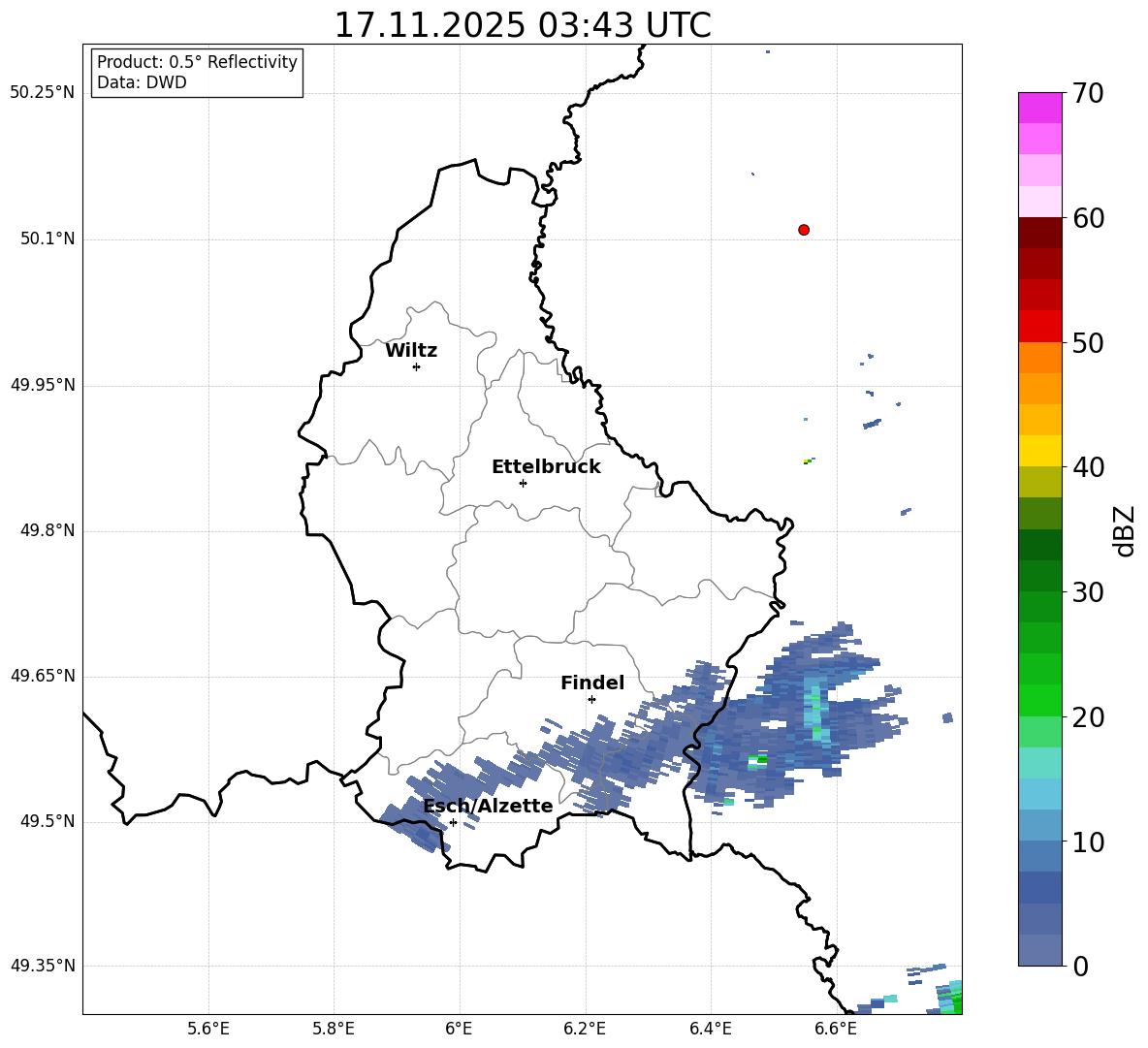Viewport: 1148px width, 1048px height.
Task: Click the 49.35°N latitude tick label
Action: click(x=43, y=966)
